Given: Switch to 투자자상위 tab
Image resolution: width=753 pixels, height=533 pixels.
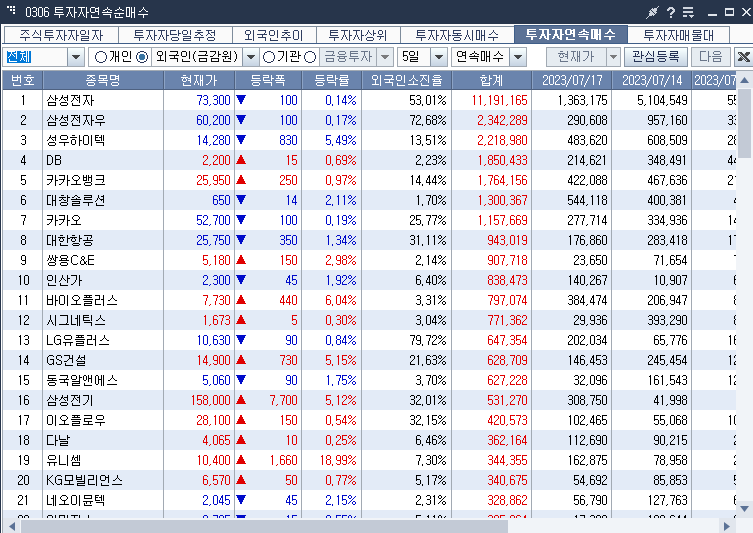Looking at the screenshot, I should pos(358,35).
